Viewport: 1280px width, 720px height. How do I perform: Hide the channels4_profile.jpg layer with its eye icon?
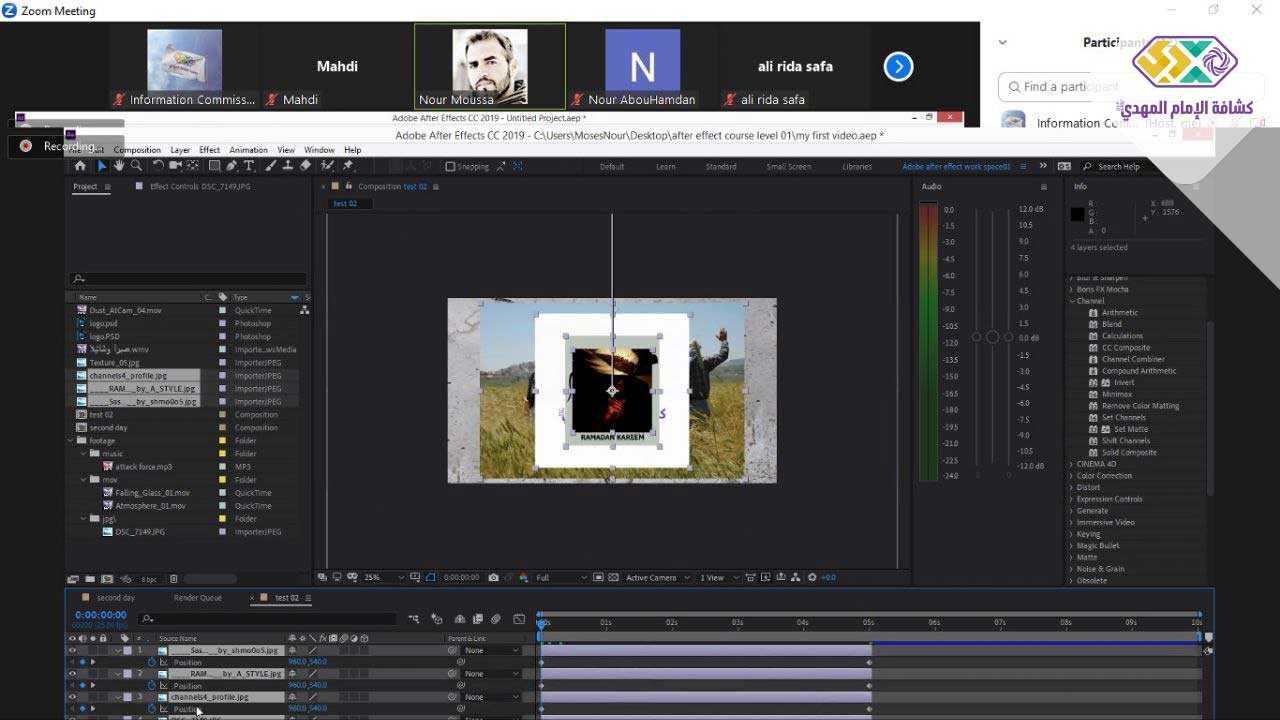72,697
